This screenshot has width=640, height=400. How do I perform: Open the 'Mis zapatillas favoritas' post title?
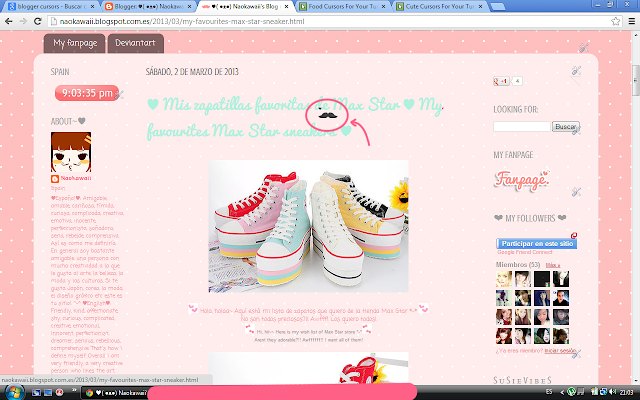pos(294,118)
